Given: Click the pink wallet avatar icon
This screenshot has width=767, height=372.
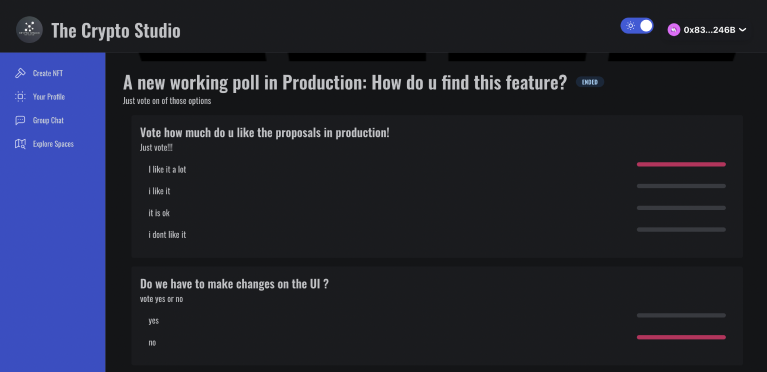Looking at the screenshot, I should click(674, 30).
